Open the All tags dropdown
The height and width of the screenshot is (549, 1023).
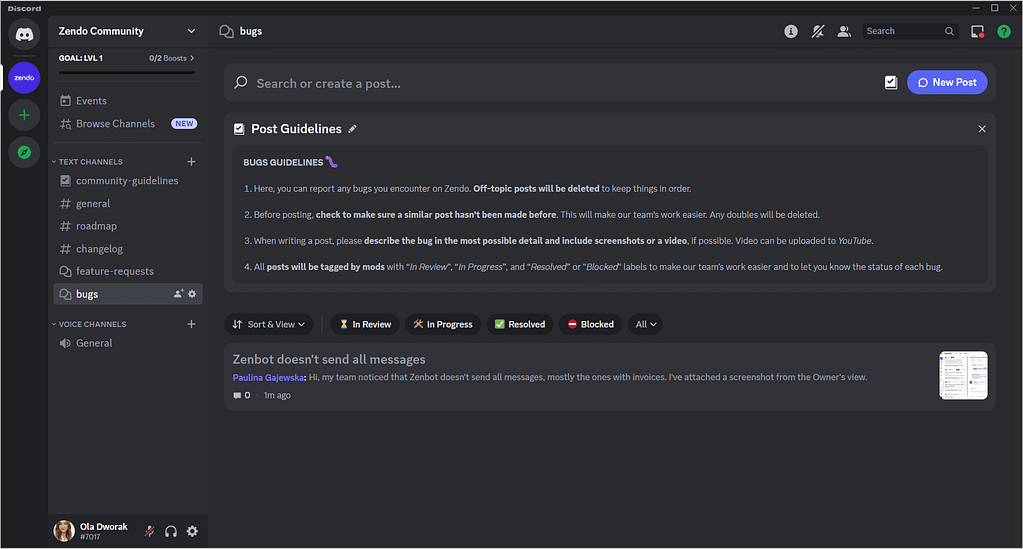[x=645, y=324]
